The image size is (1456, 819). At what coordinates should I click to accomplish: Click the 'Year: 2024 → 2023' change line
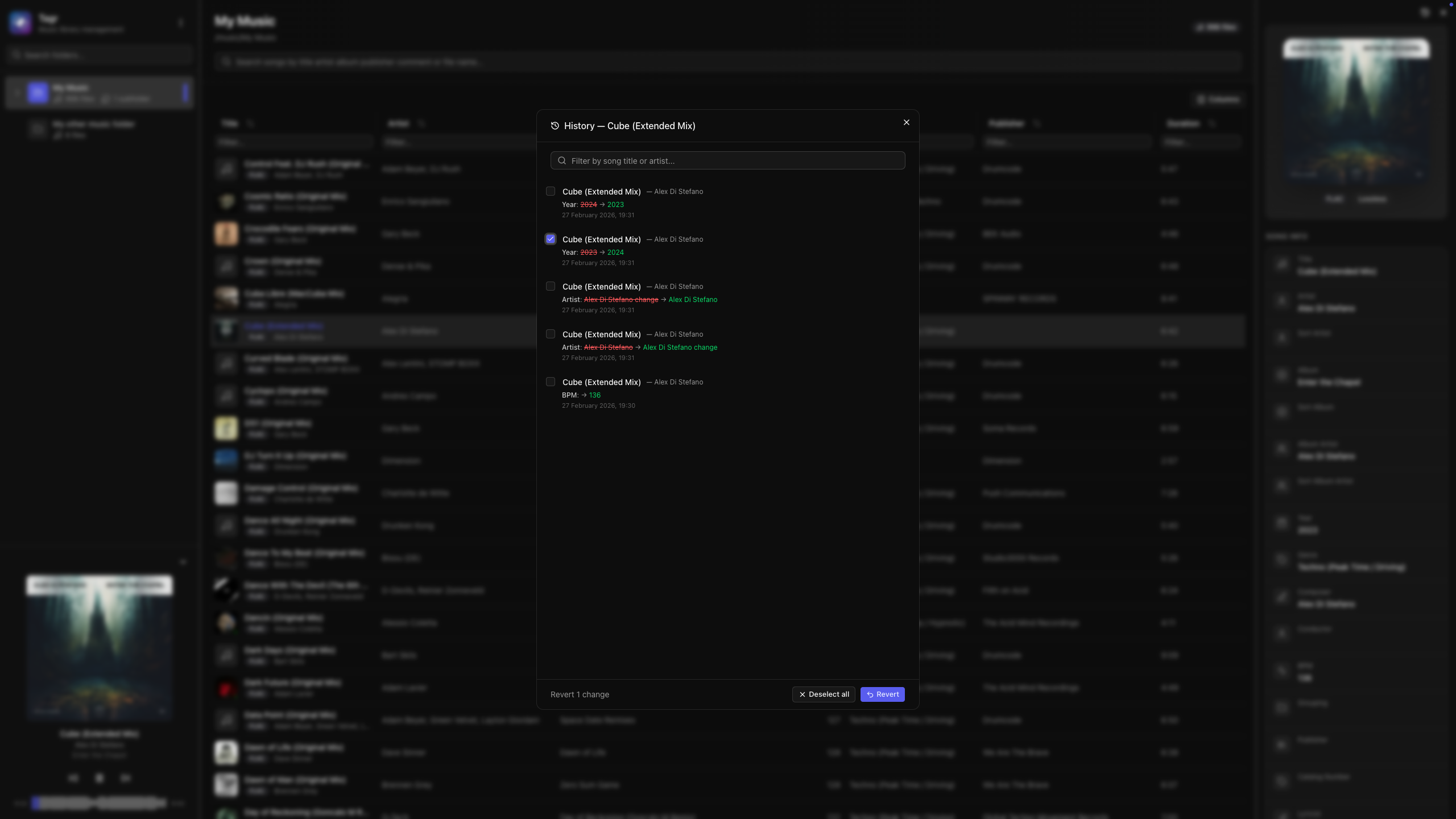(x=593, y=205)
